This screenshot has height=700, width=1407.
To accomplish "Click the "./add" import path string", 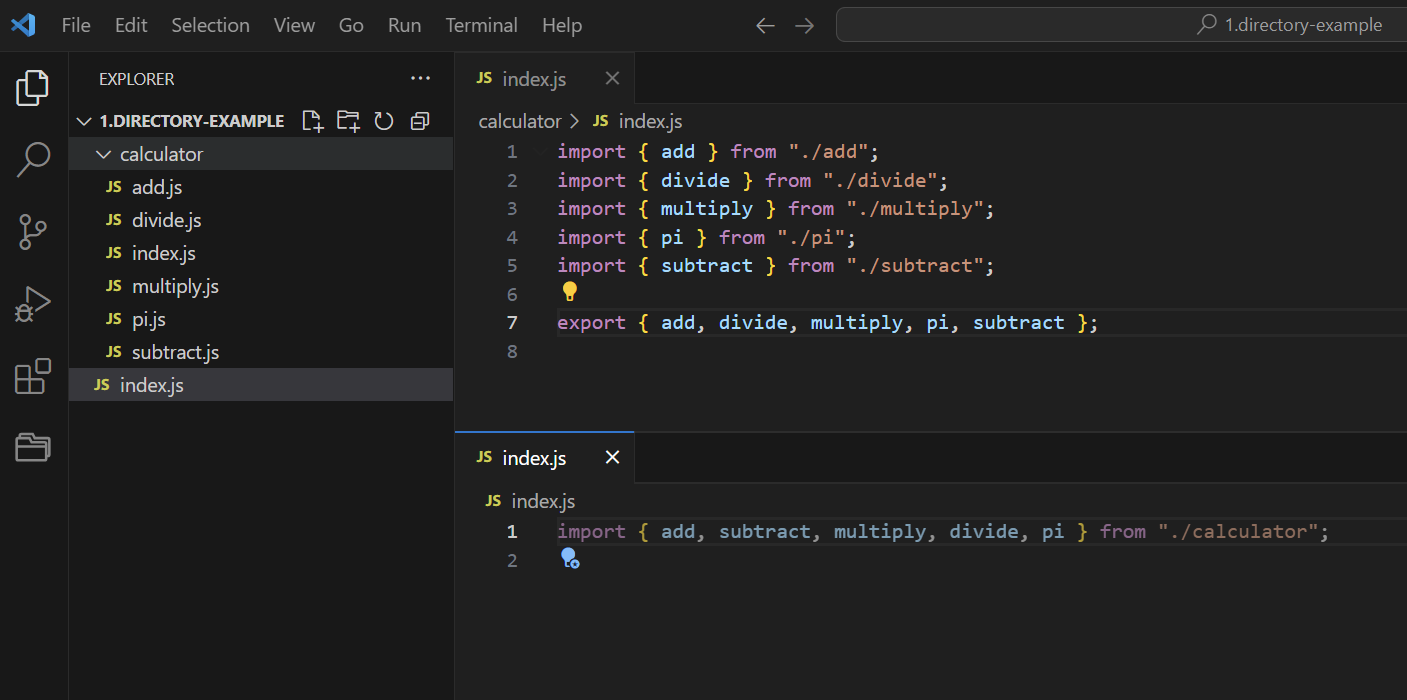I will tap(829, 152).
